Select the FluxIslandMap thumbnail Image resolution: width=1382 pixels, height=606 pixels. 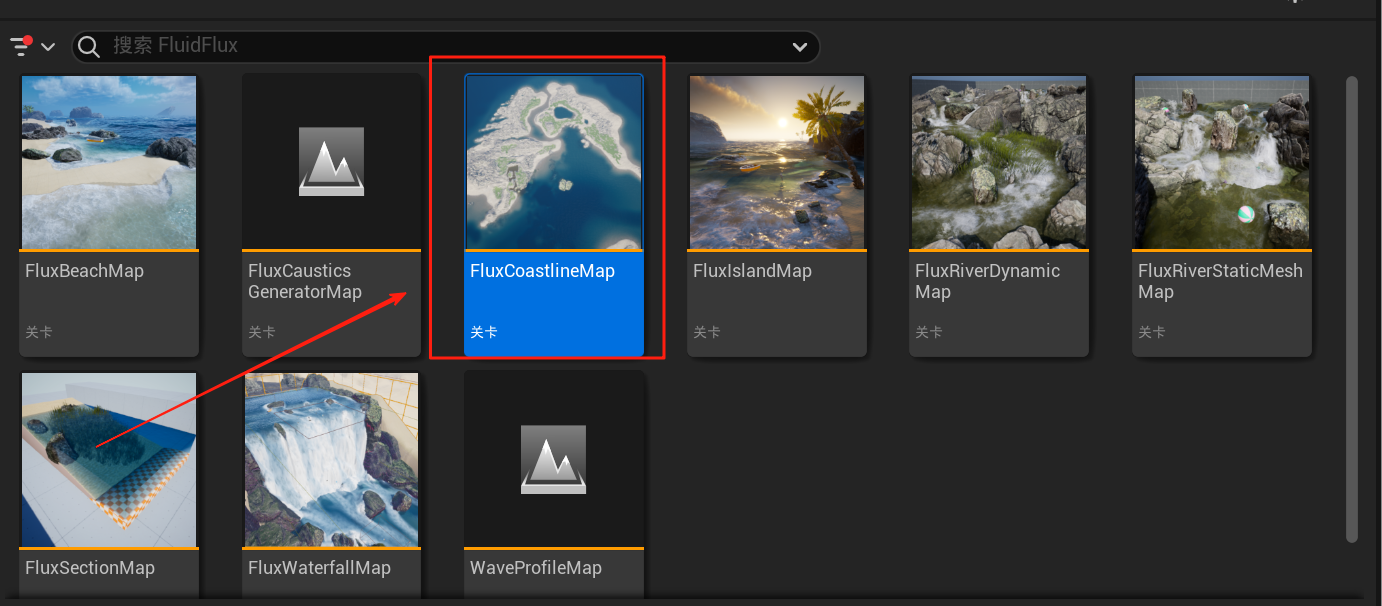coord(777,162)
